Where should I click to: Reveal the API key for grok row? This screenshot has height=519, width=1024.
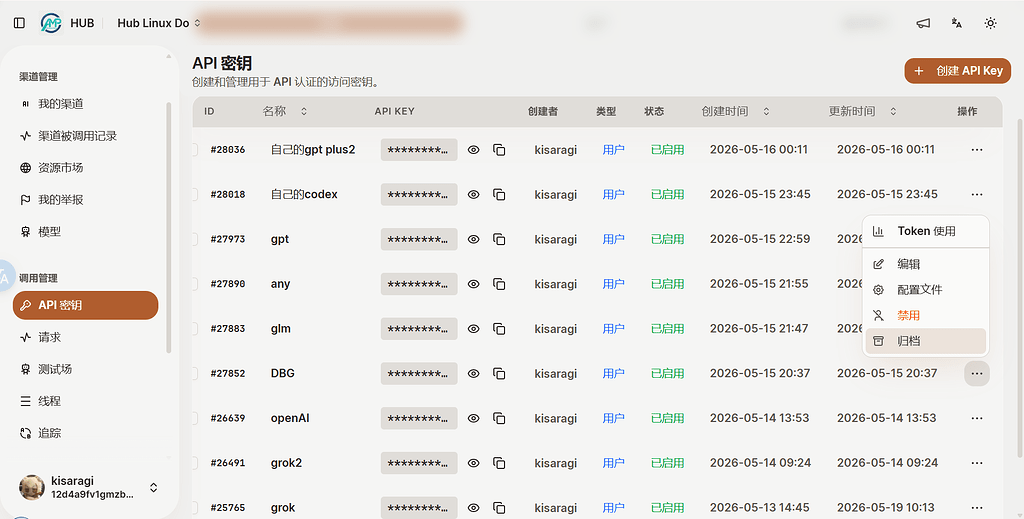click(473, 507)
